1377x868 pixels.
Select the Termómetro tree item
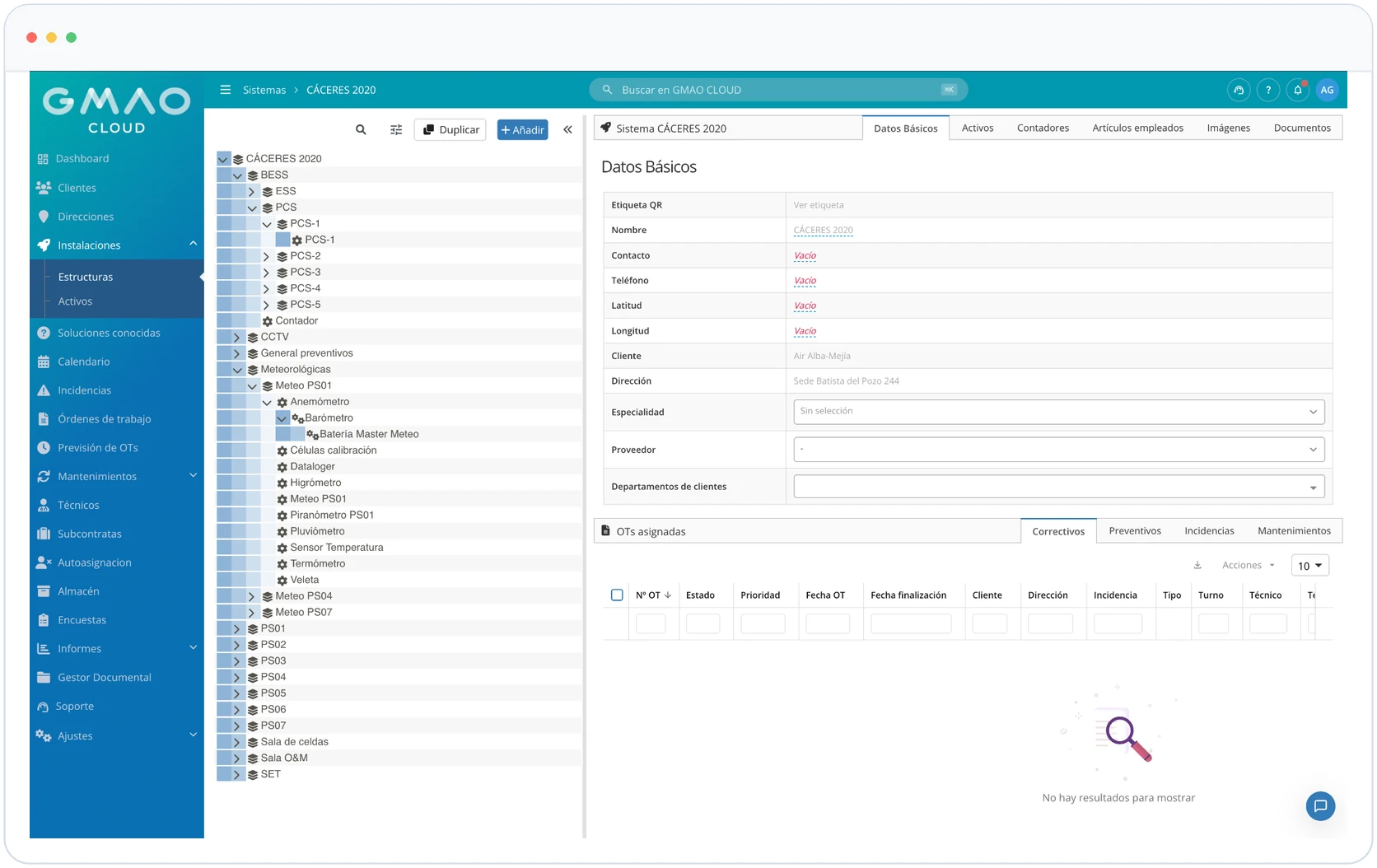point(318,563)
